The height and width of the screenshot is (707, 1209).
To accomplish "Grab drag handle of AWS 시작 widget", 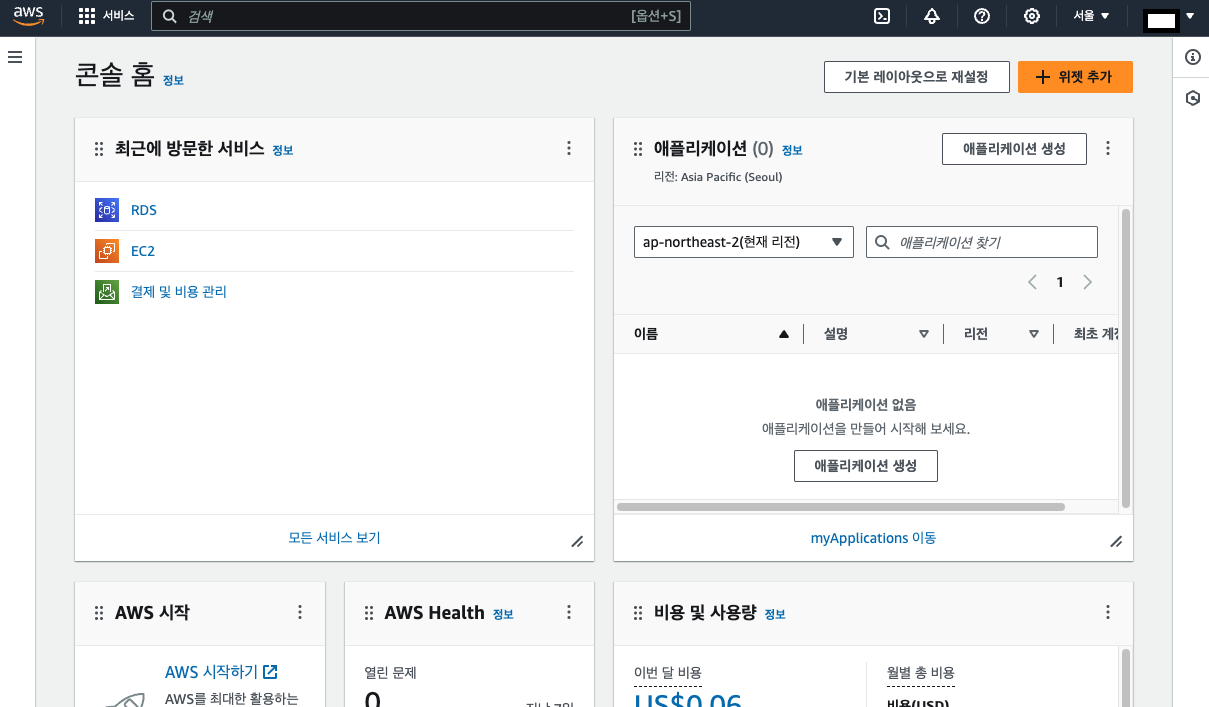I will (98, 613).
